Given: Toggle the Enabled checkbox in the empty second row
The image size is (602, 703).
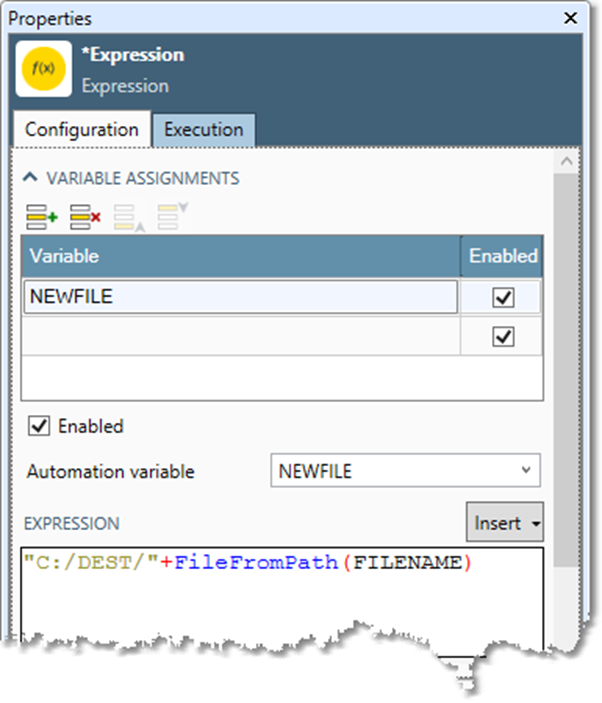Looking at the screenshot, I should point(503,338).
